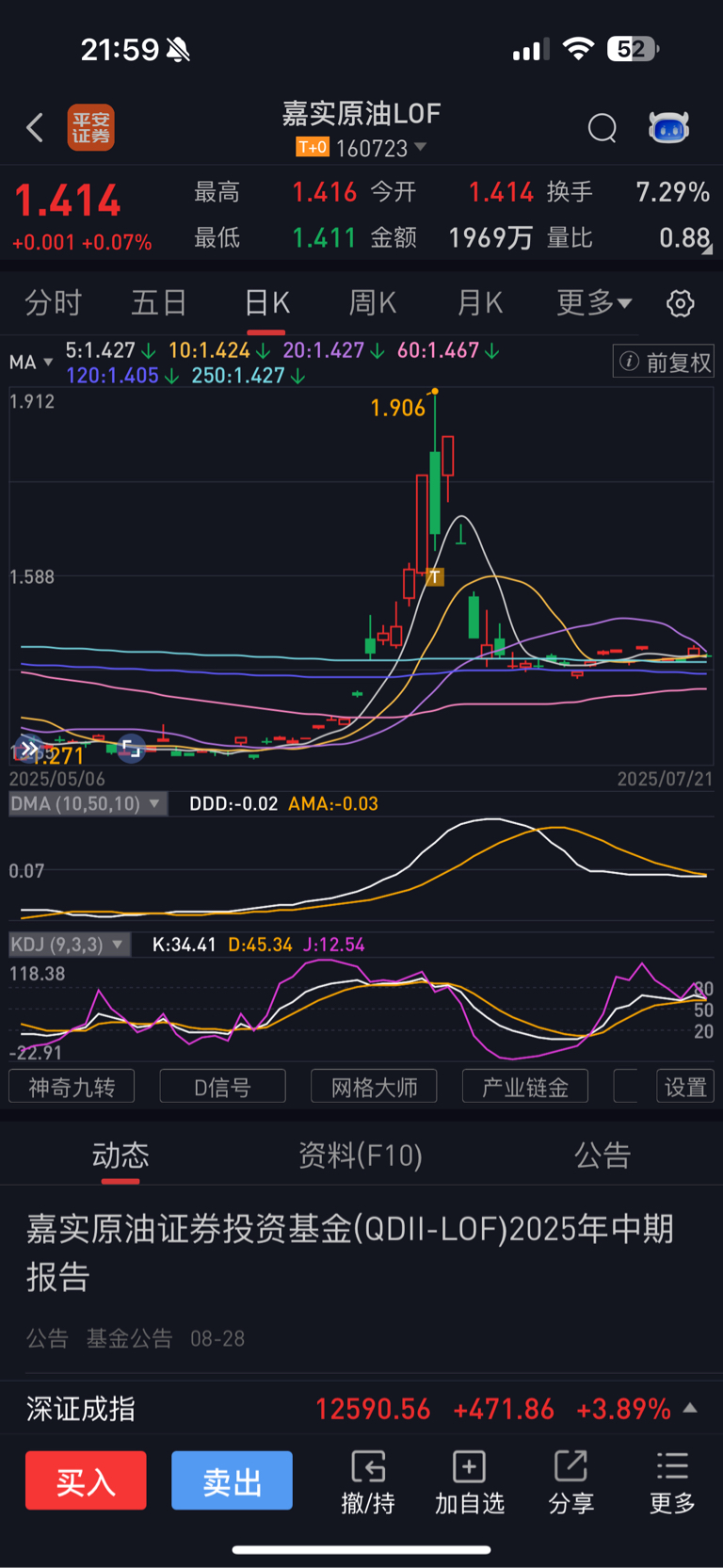Tap the K:34.41 value
Image resolution: width=723 pixels, height=1568 pixels.
(185, 945)
